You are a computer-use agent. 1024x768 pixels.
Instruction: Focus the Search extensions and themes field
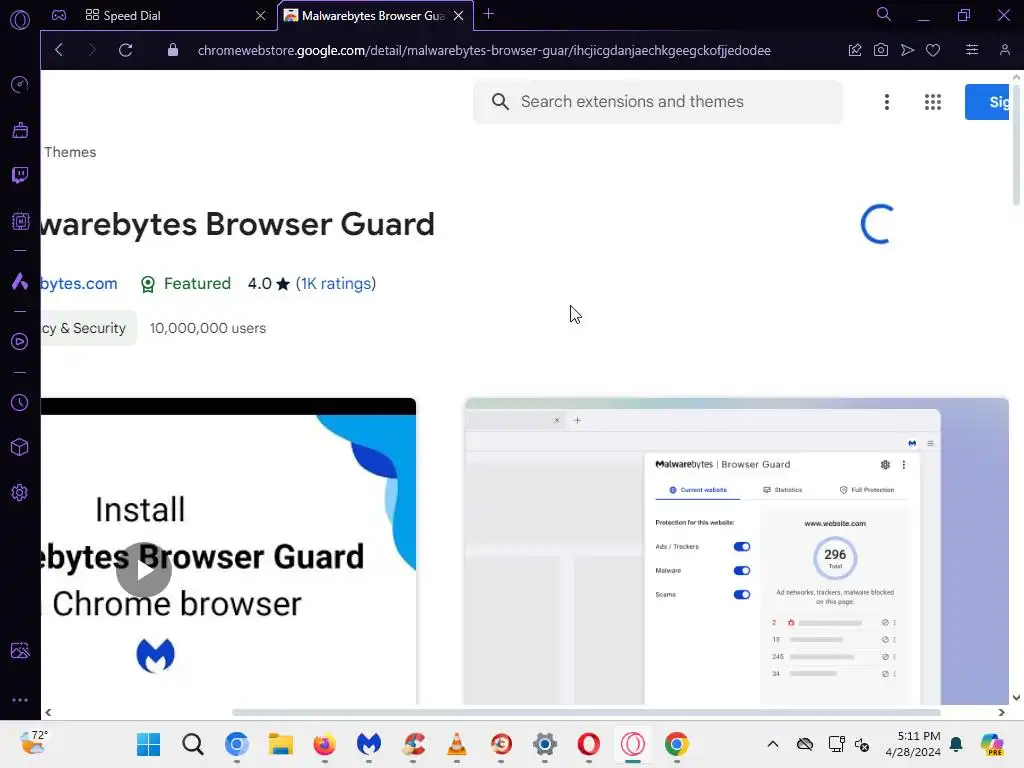[x=658, y=102]
